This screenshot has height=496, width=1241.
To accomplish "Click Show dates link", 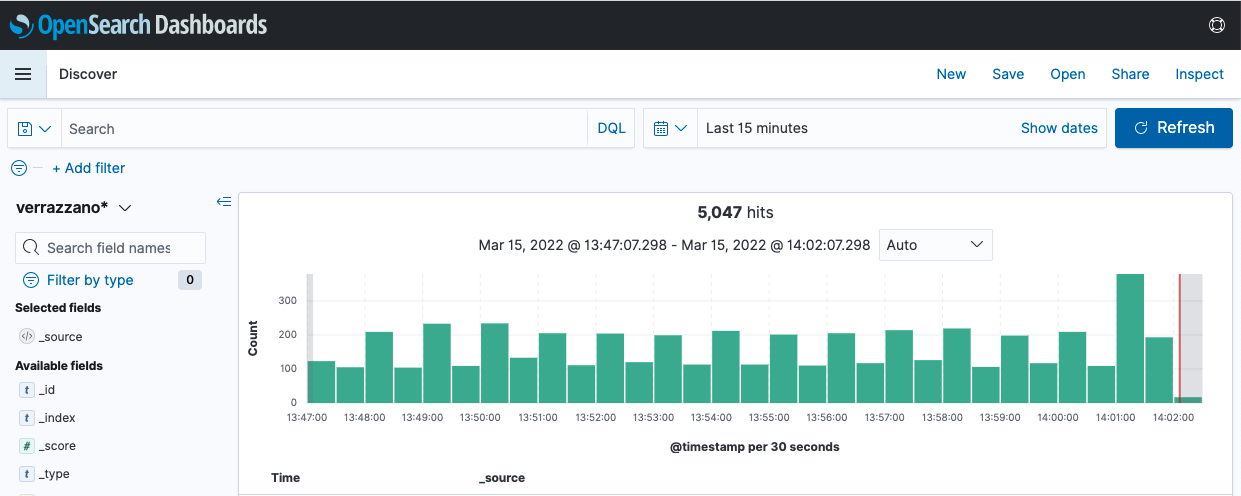I will pyautogui.click(x=1059, y=128).
